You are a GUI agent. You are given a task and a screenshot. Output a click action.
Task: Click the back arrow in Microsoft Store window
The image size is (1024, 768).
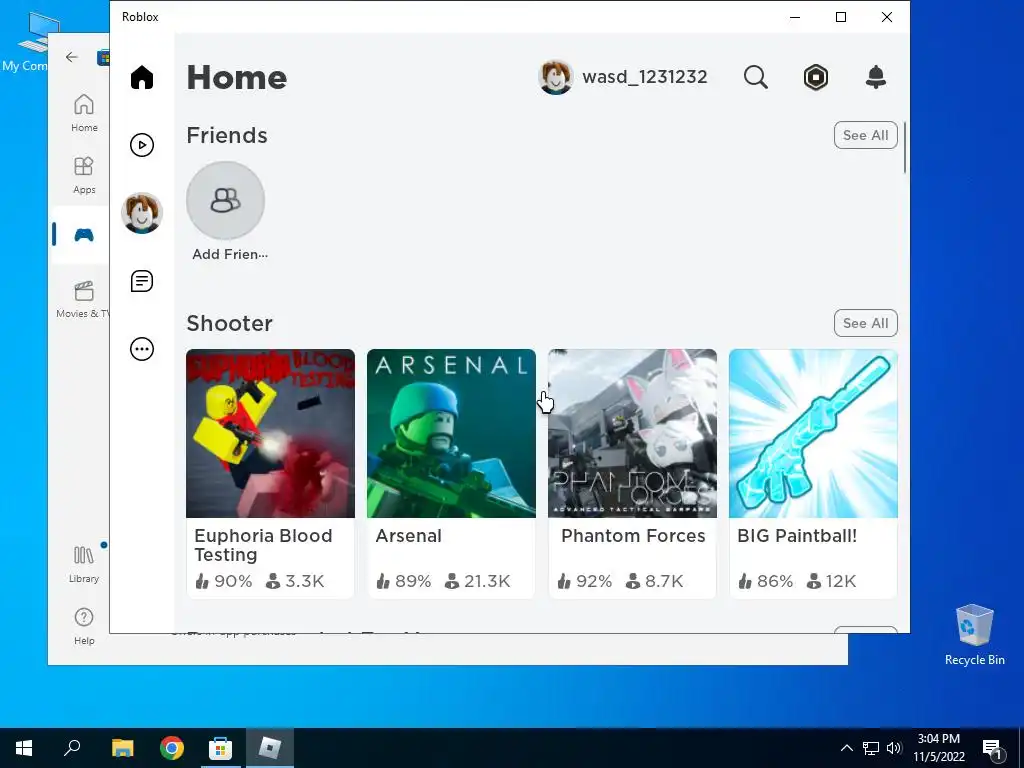(x=72, y=57)
